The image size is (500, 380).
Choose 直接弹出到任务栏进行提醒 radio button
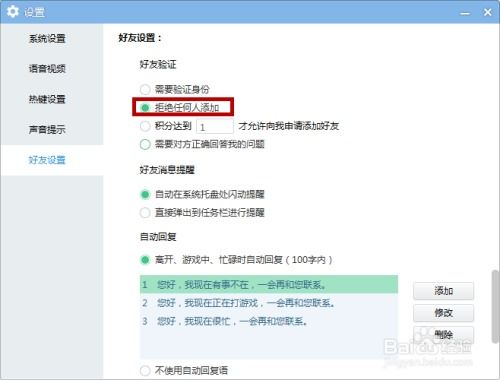(x=145, y=213)
